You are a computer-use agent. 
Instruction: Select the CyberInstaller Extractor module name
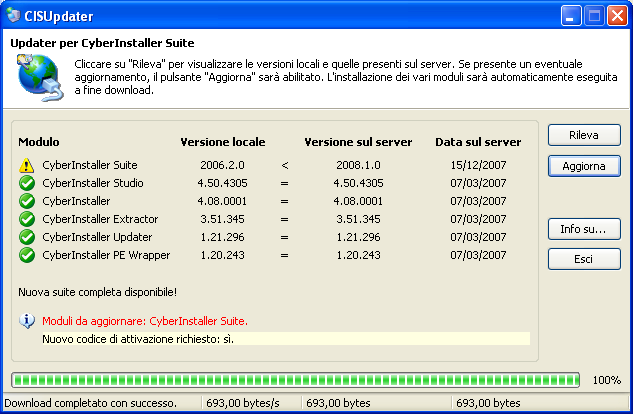[100, 219]
